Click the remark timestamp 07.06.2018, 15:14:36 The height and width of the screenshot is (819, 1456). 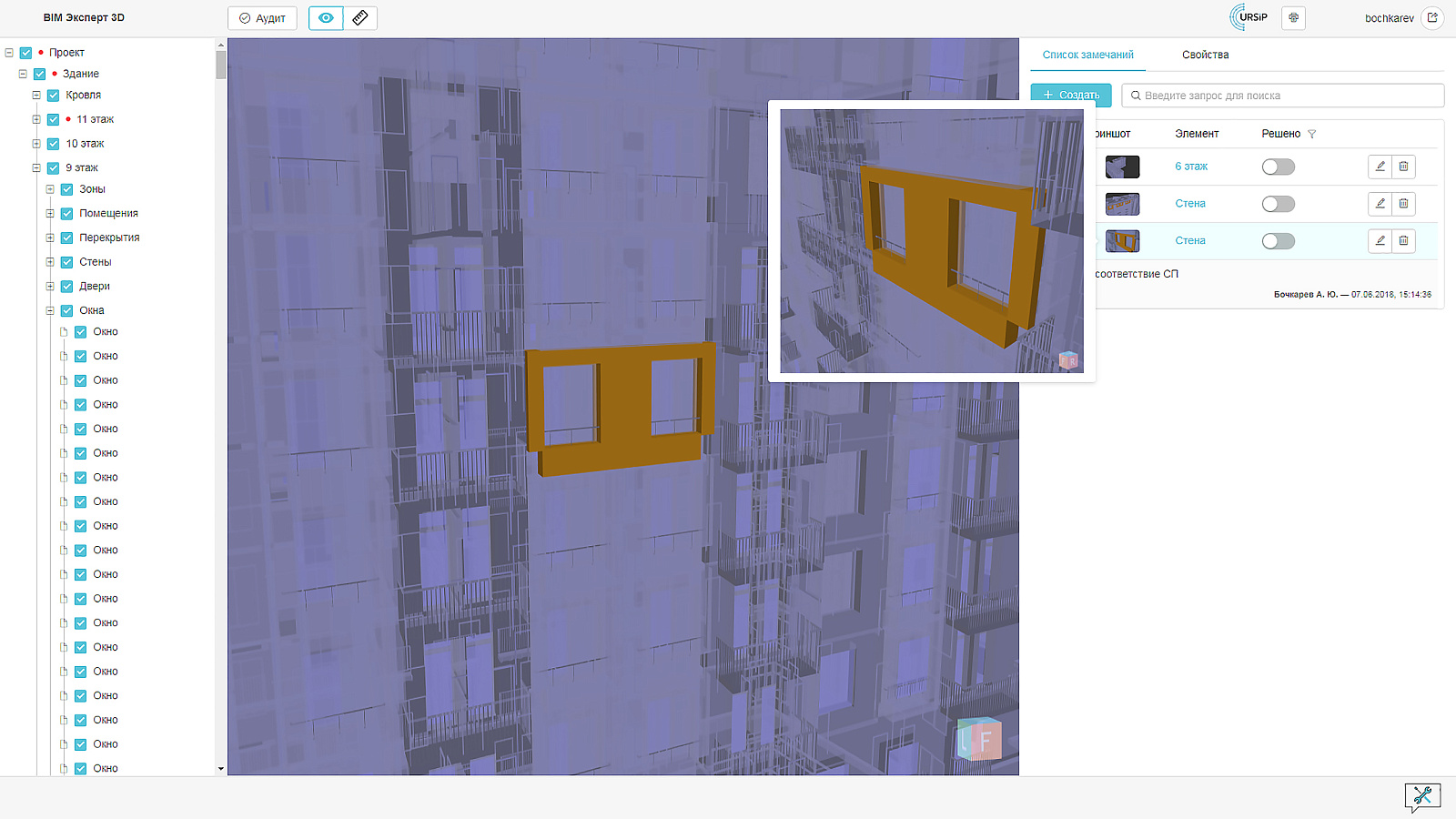click(1391, 295)
